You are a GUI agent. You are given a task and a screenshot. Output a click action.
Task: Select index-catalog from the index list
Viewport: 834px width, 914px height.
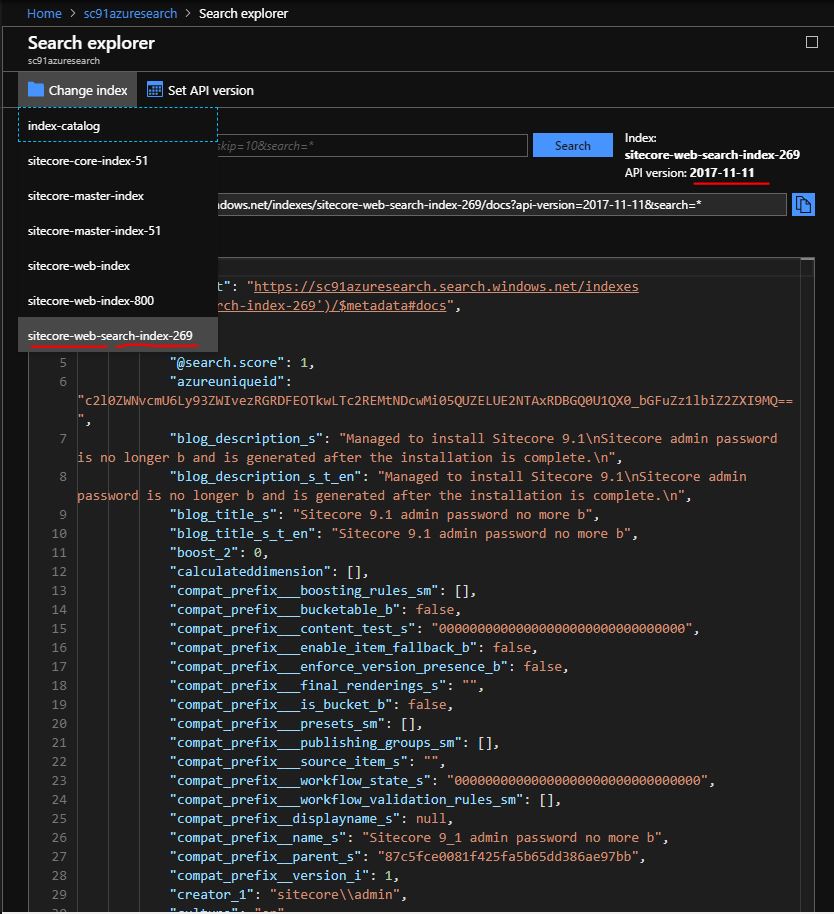click(x=118, y=125)
